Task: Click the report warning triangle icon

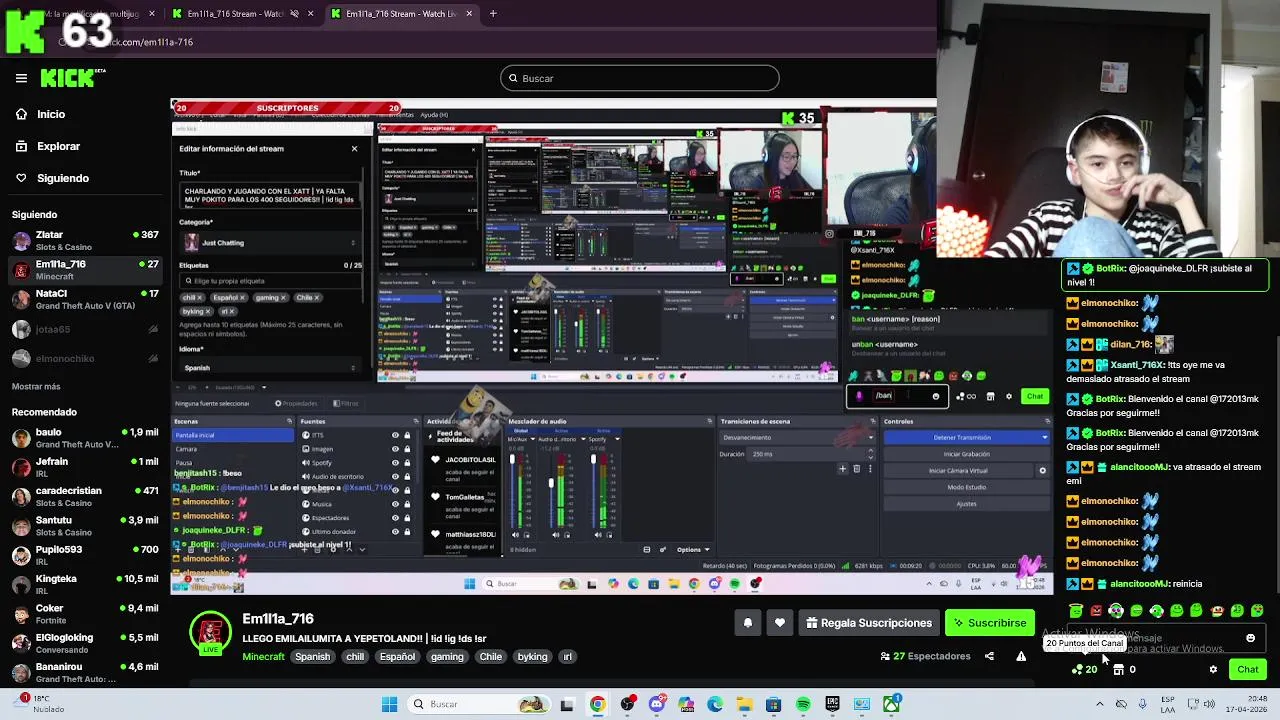Action: tap(1021, 656)
